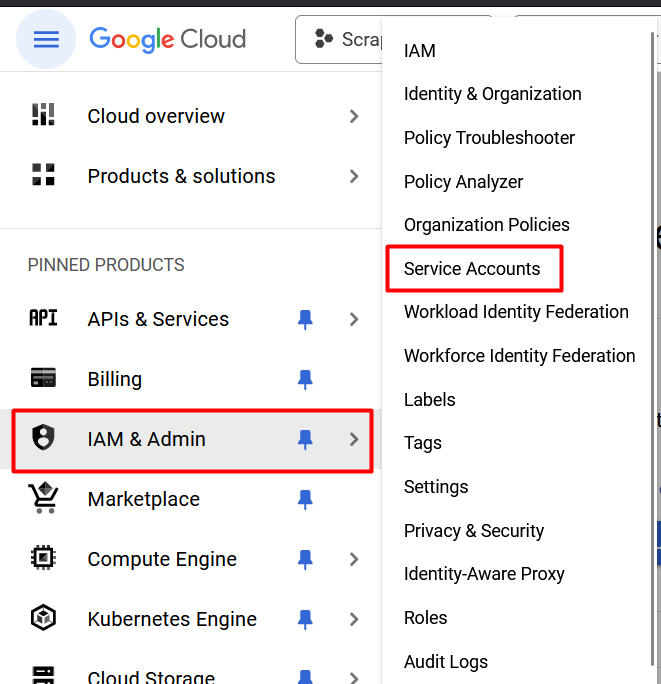Select Service Accounts in the submenu

pyautogui.click(x=472, y=269)
